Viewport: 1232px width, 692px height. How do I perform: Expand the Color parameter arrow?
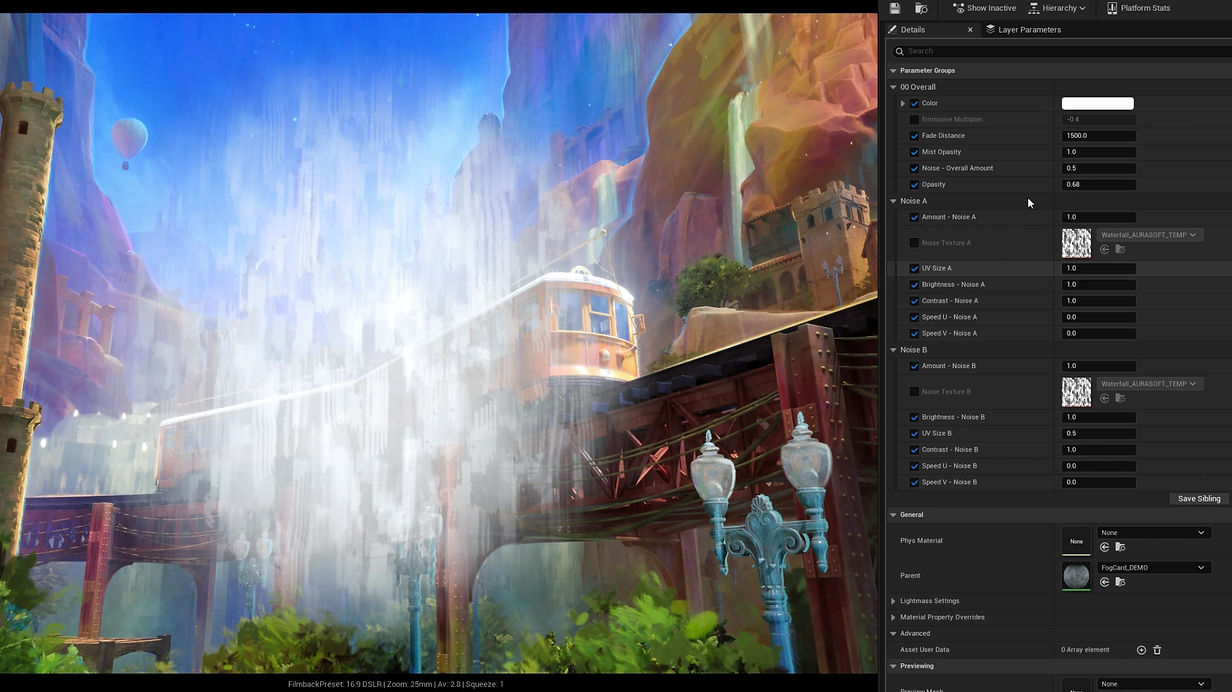(903, 103)
